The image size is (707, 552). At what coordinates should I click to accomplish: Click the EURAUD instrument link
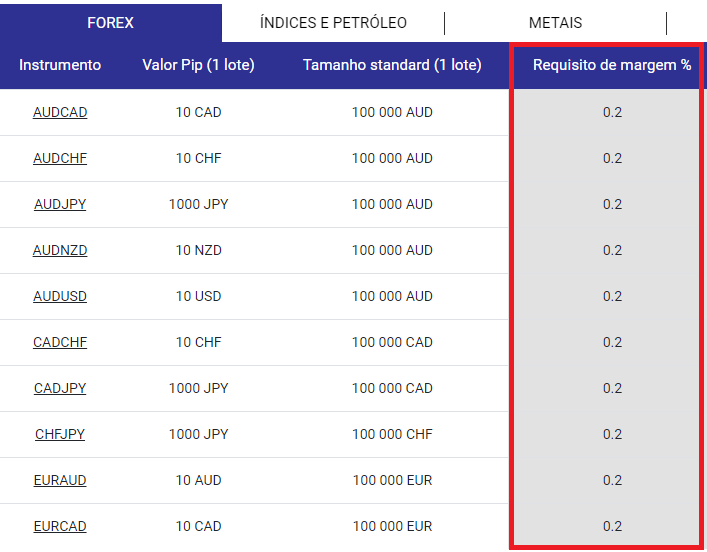[60, 480]
